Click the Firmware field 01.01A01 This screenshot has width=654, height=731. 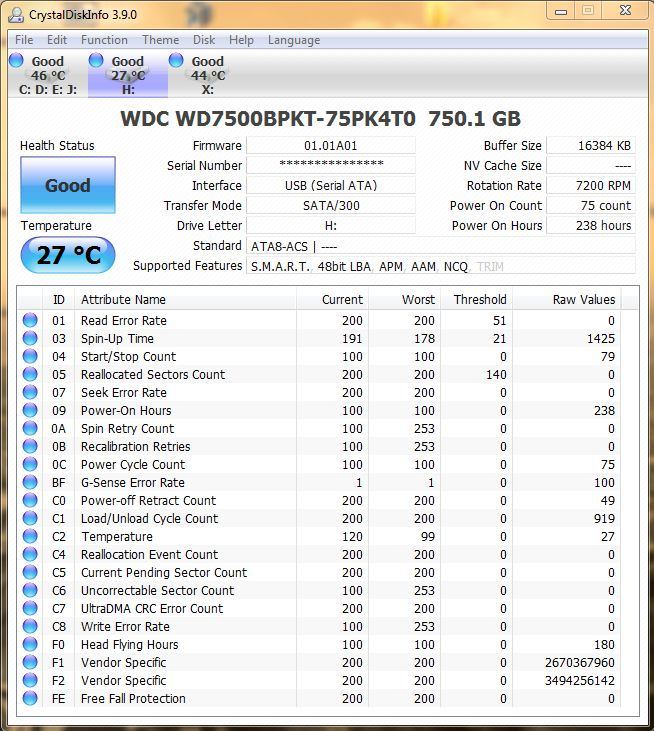click(330, 145)
